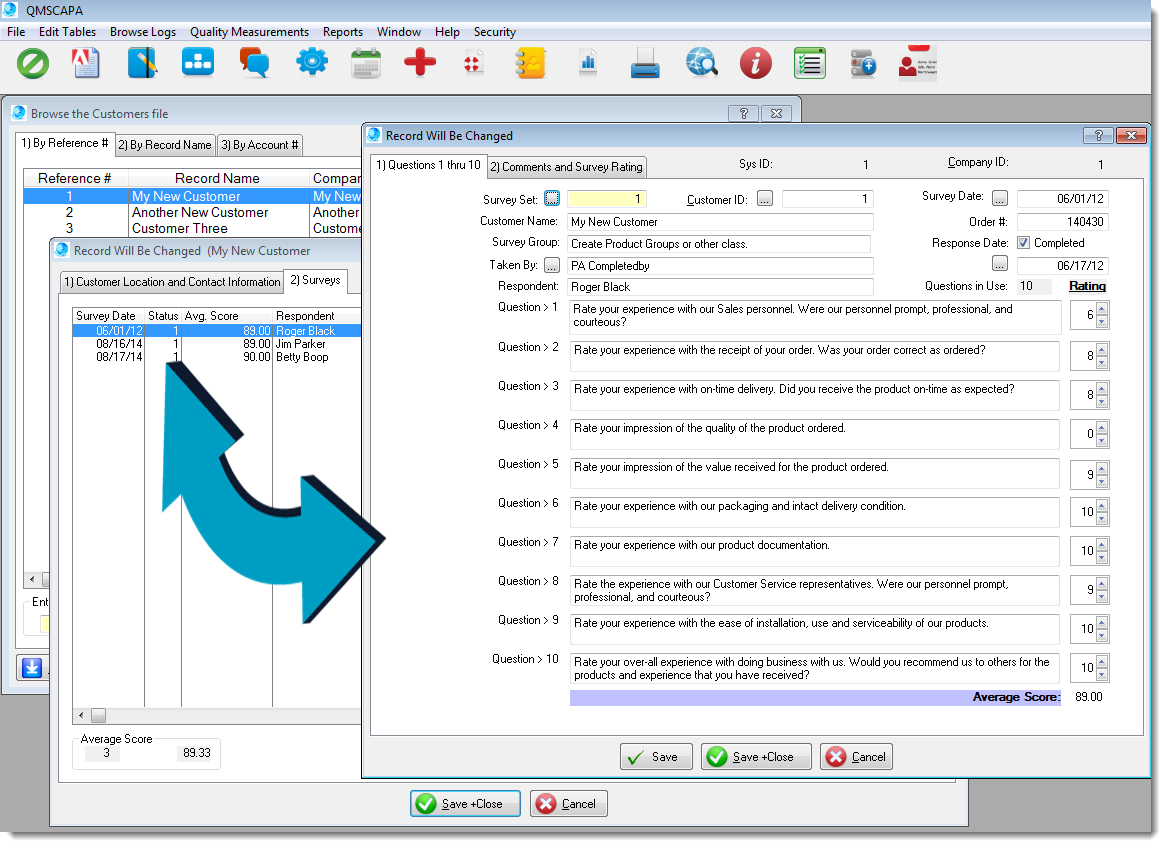The width and height of the screenshot is (1166, 847).
Task: Open the printer tool from the toolbar
Action: (x=644, y=63)
